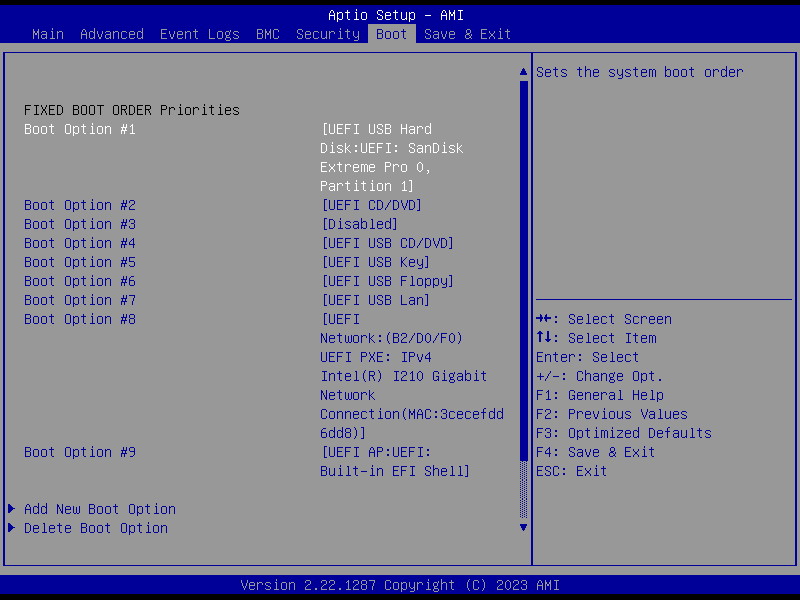Click the Version 2.22.1287 copyright footer
Viewport: 800px width, 600px height.
pyautogui.click(x=400, y=585)
